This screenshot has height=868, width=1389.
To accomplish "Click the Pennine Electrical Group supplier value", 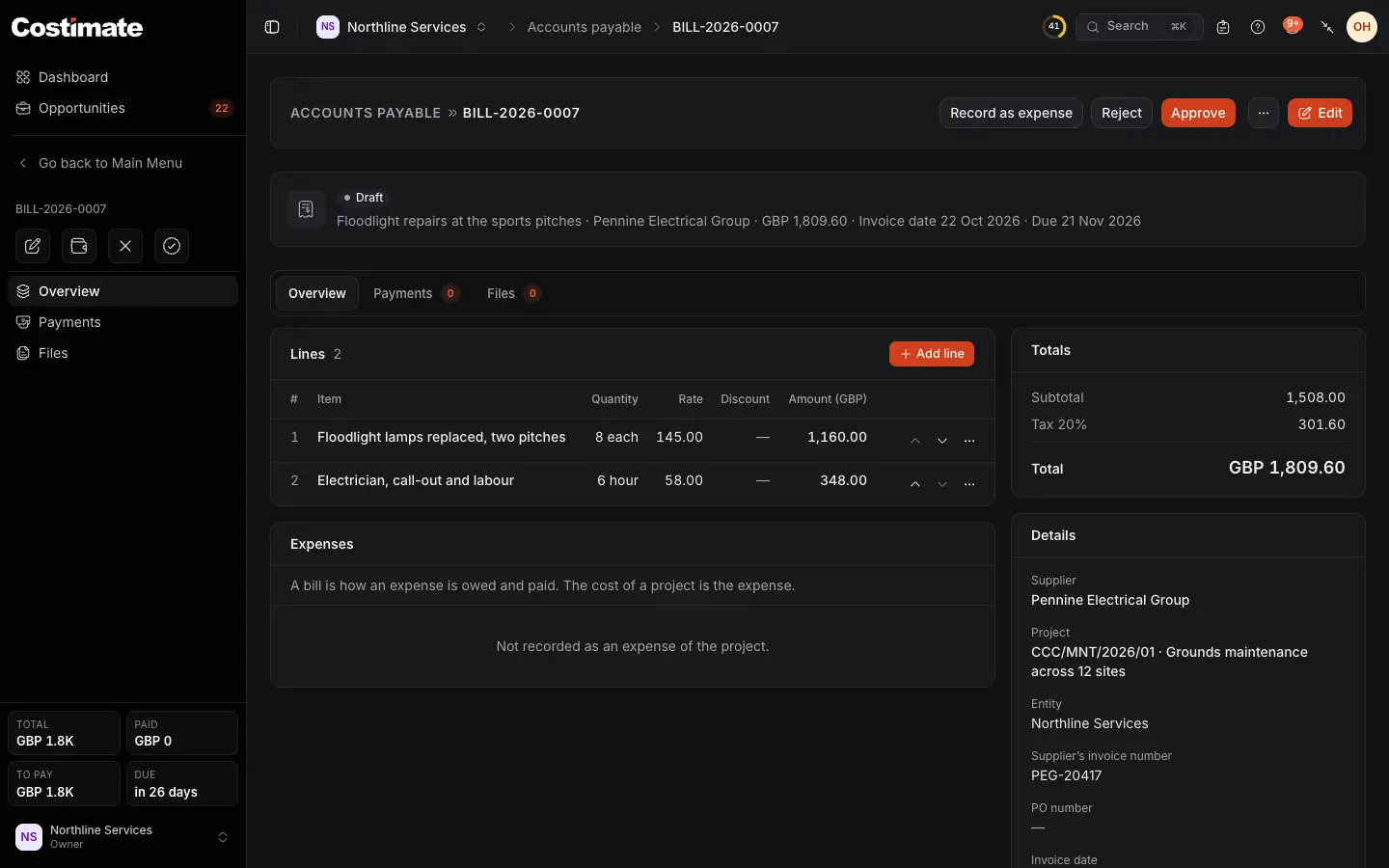I will (1110, 600).
